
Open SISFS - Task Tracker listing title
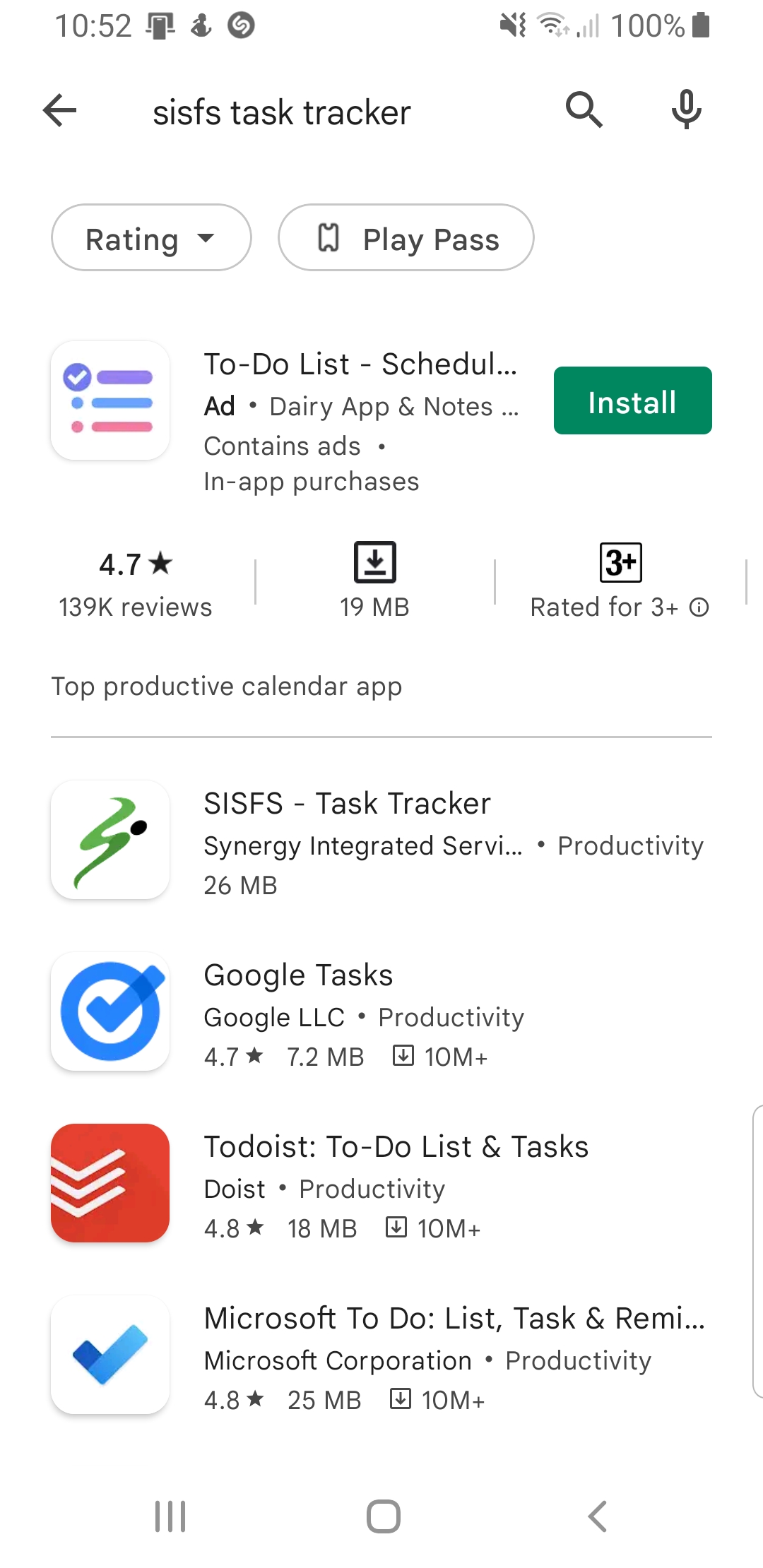[347, 804]
